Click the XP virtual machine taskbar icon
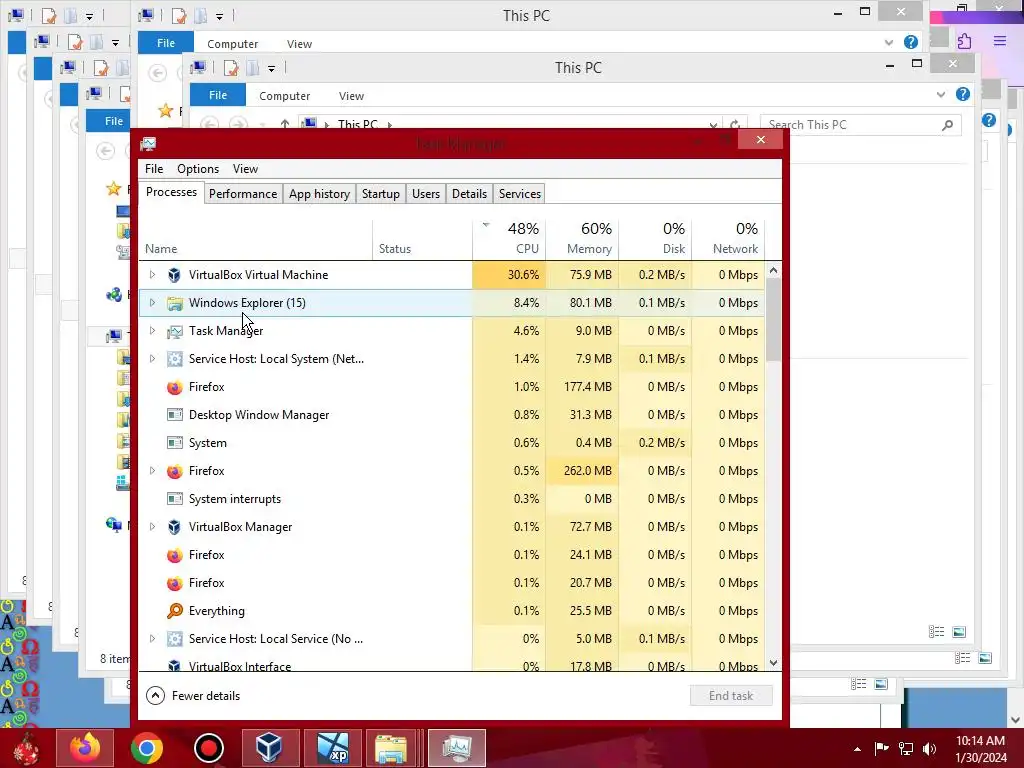The width and height of the screenshot is (1024, 768). 332,748
